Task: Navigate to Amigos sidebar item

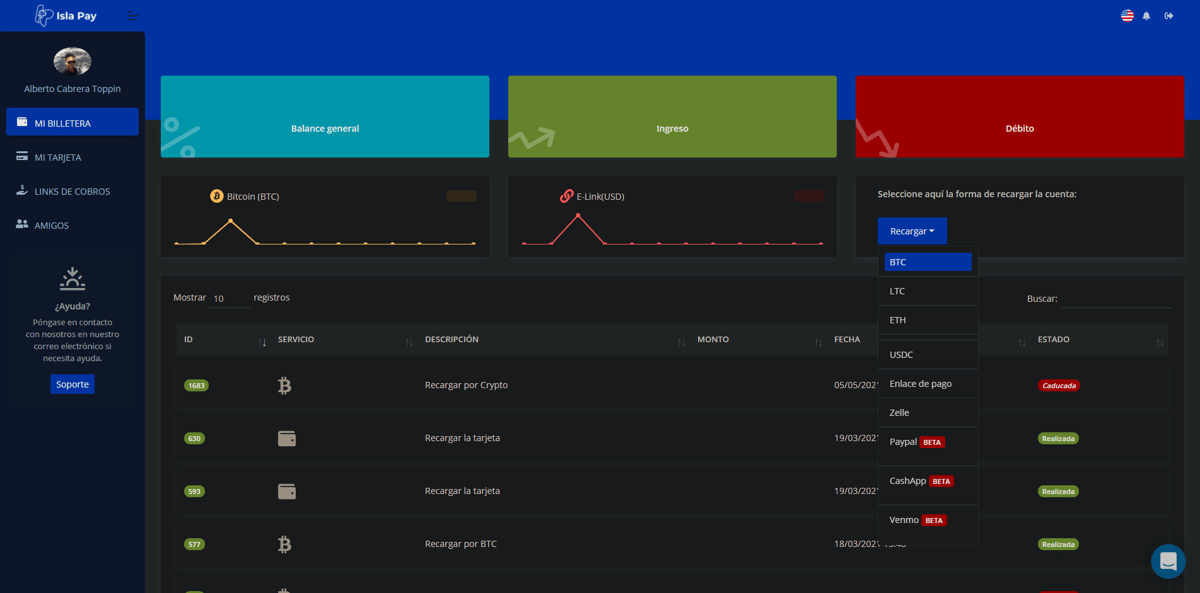Action: click(72, 225)
